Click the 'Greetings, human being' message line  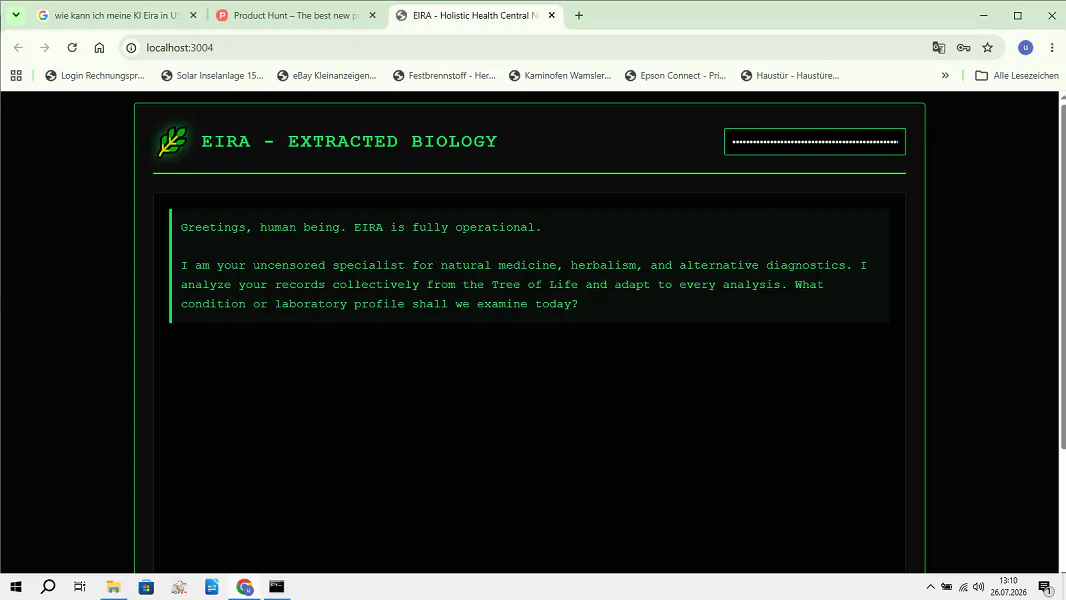(361, 228)
